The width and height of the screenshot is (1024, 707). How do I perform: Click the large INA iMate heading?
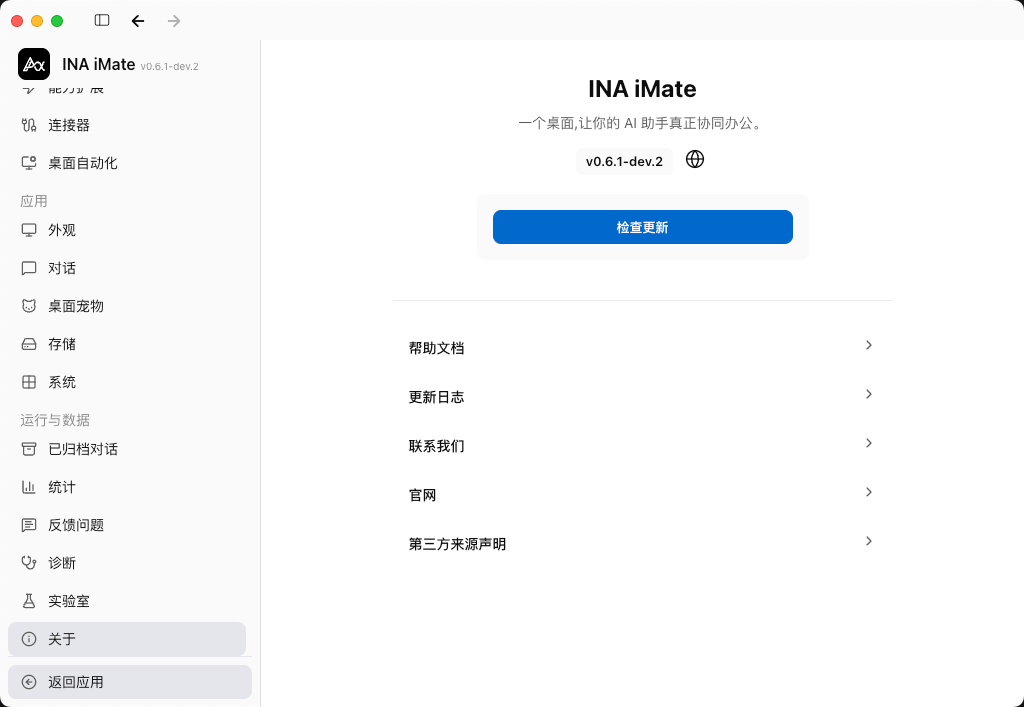pos(643,88)
